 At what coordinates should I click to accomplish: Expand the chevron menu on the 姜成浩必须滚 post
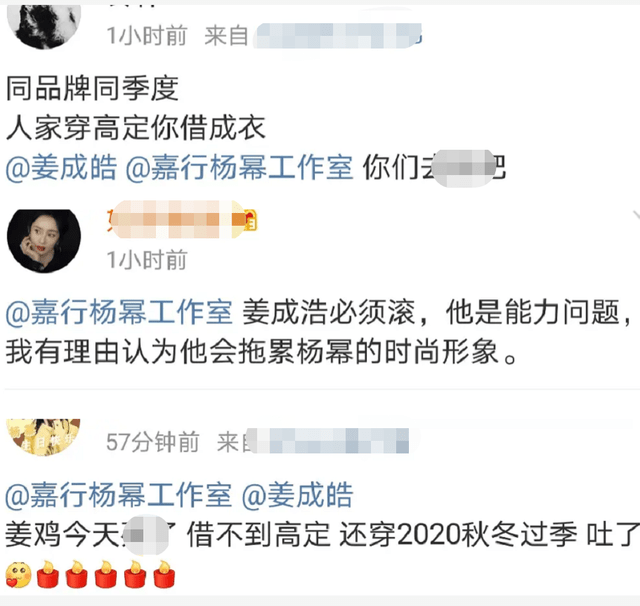[636, 215]
